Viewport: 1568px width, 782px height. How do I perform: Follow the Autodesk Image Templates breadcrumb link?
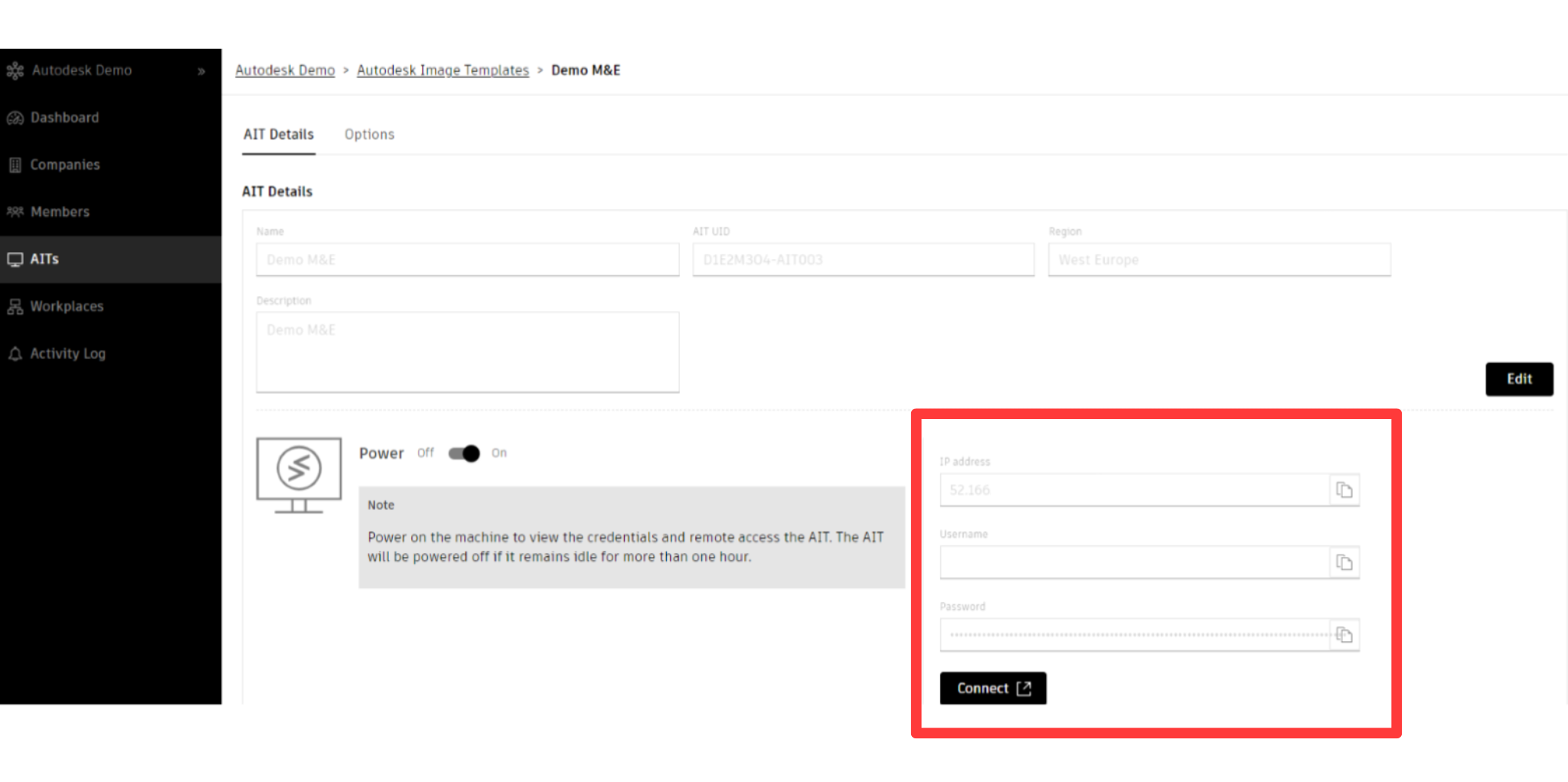click(443, 70)
